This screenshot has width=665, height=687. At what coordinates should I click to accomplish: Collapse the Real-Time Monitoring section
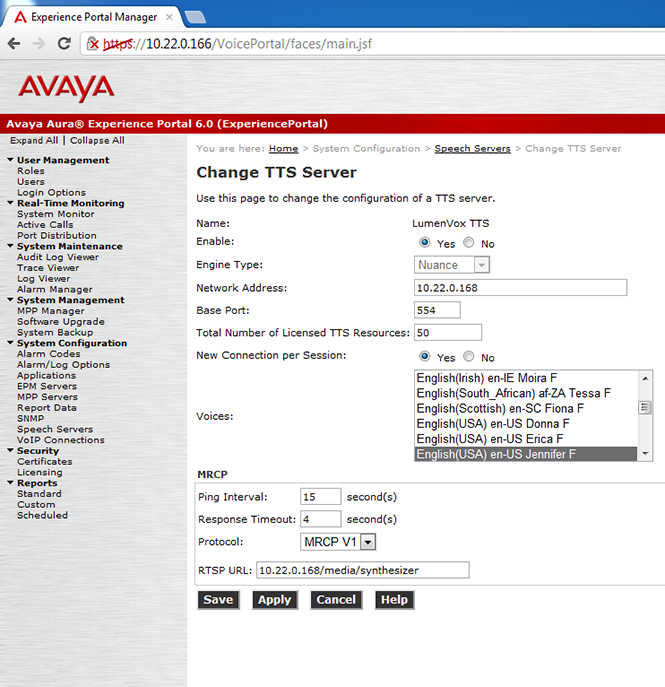coord(11,203)
